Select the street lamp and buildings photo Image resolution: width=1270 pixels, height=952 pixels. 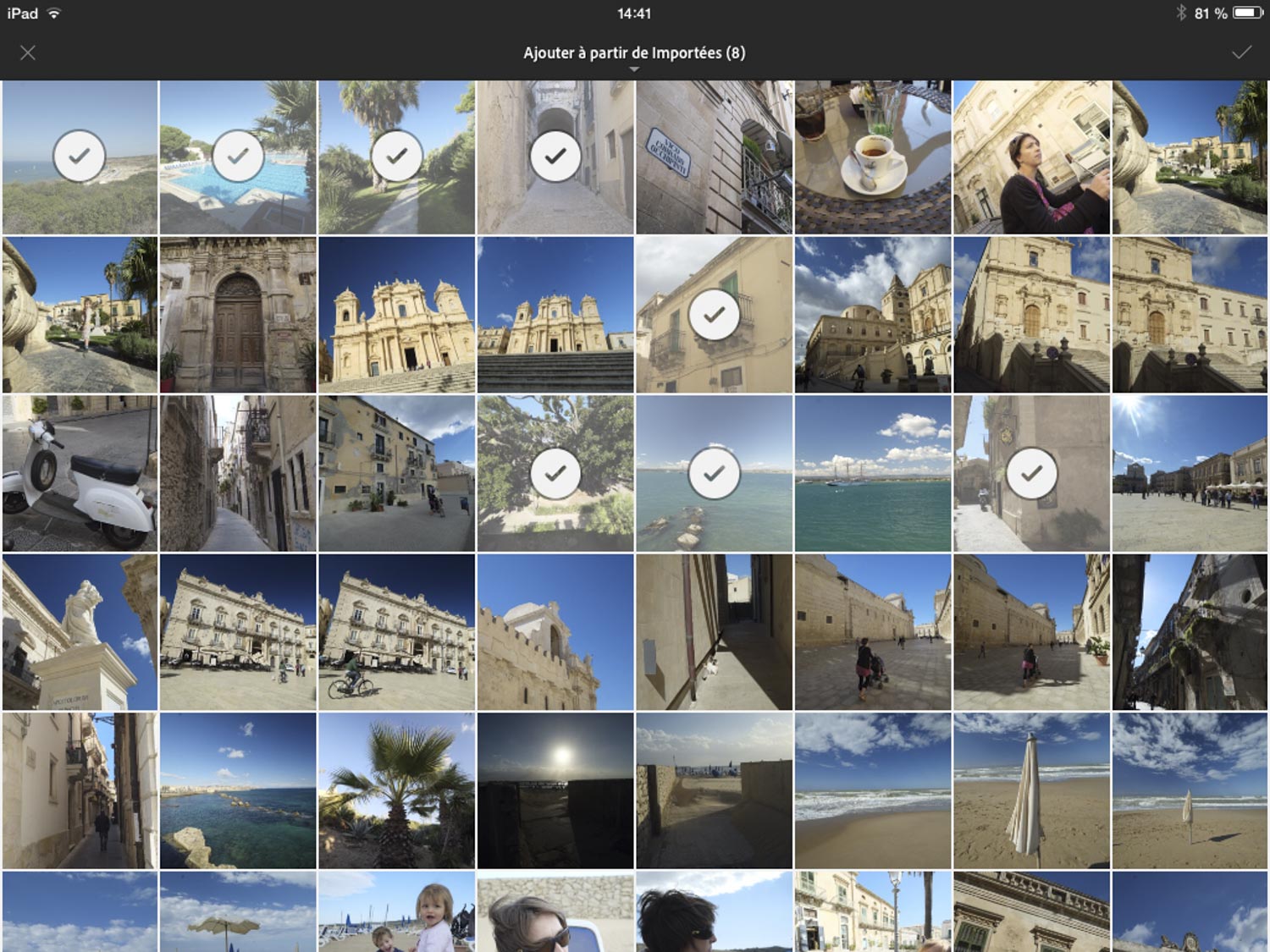[x=873, y=911]
